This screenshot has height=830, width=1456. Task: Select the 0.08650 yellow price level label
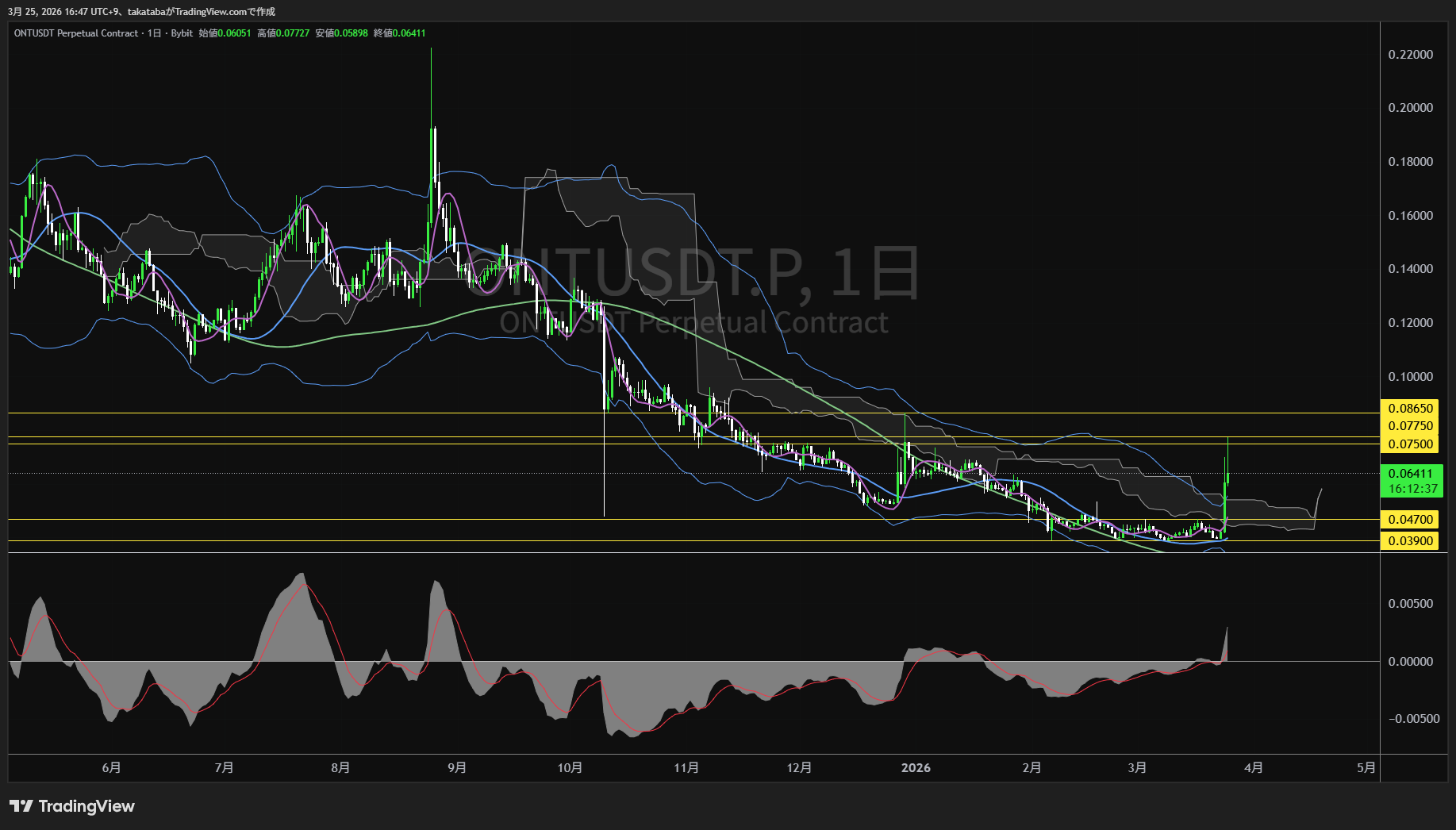(x=1410, y=409)
